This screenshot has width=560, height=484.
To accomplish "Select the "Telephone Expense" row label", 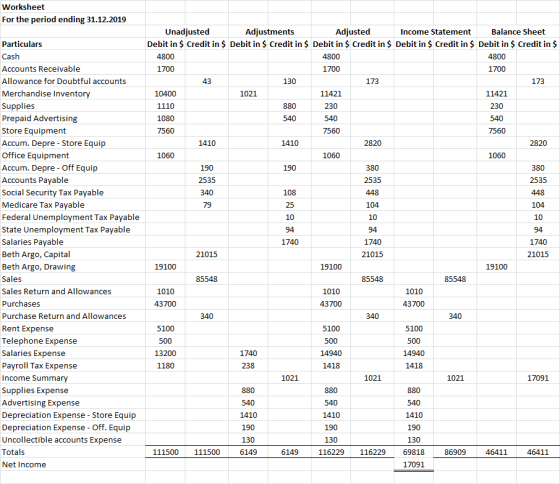I will (x=39, y=341).
